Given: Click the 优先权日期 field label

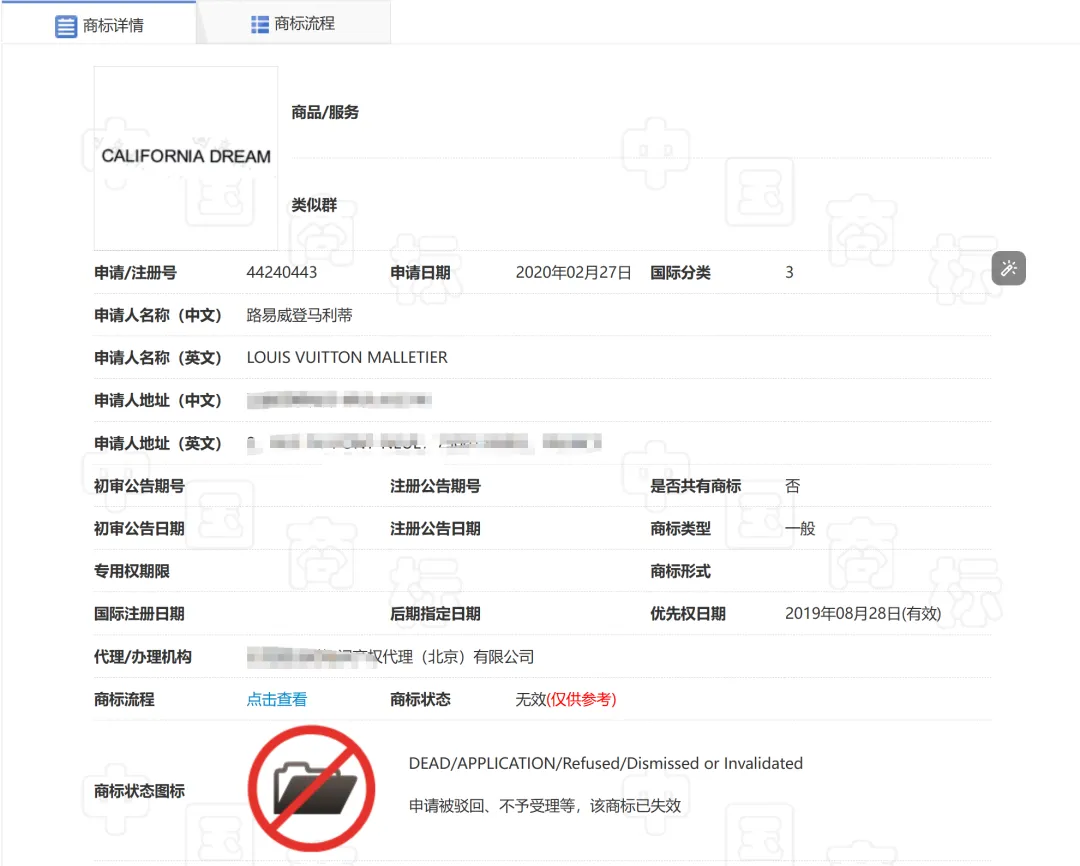Looking at the screenshot, I should click(x=687, y=614).
